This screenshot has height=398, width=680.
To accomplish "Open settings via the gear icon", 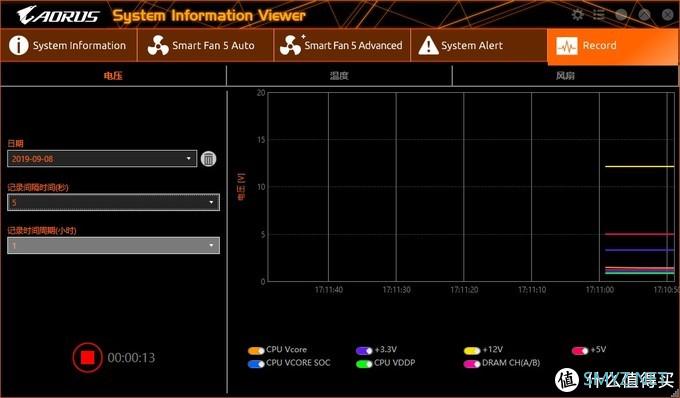I will click(x=578, y=15).
